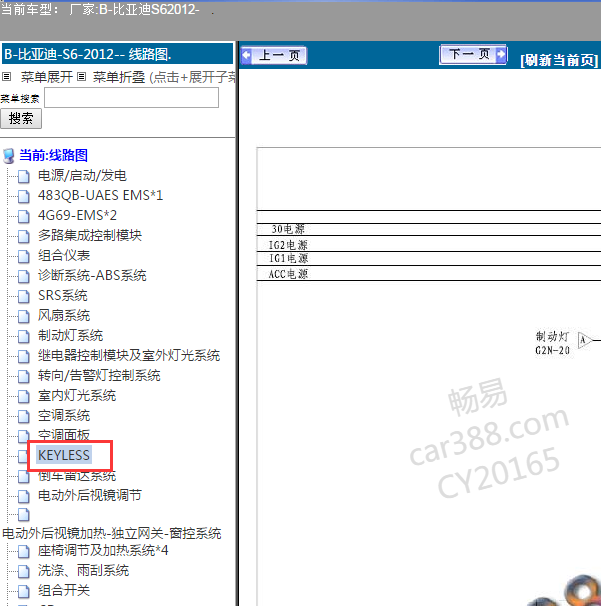Click the 搜索 search button
Screen dimensions: 601x606
[x=21, y=118]
